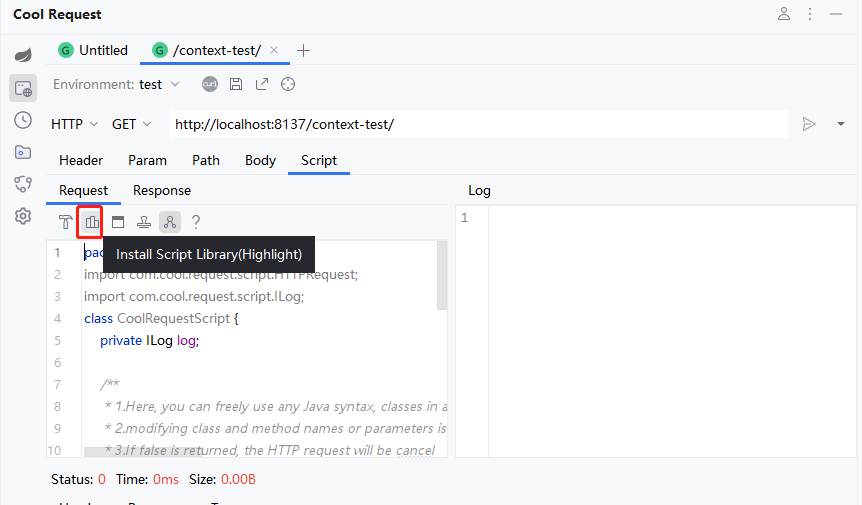Switch to the Header tab
Viewport: 862px width, 505px height.
[x=81, y=160]
